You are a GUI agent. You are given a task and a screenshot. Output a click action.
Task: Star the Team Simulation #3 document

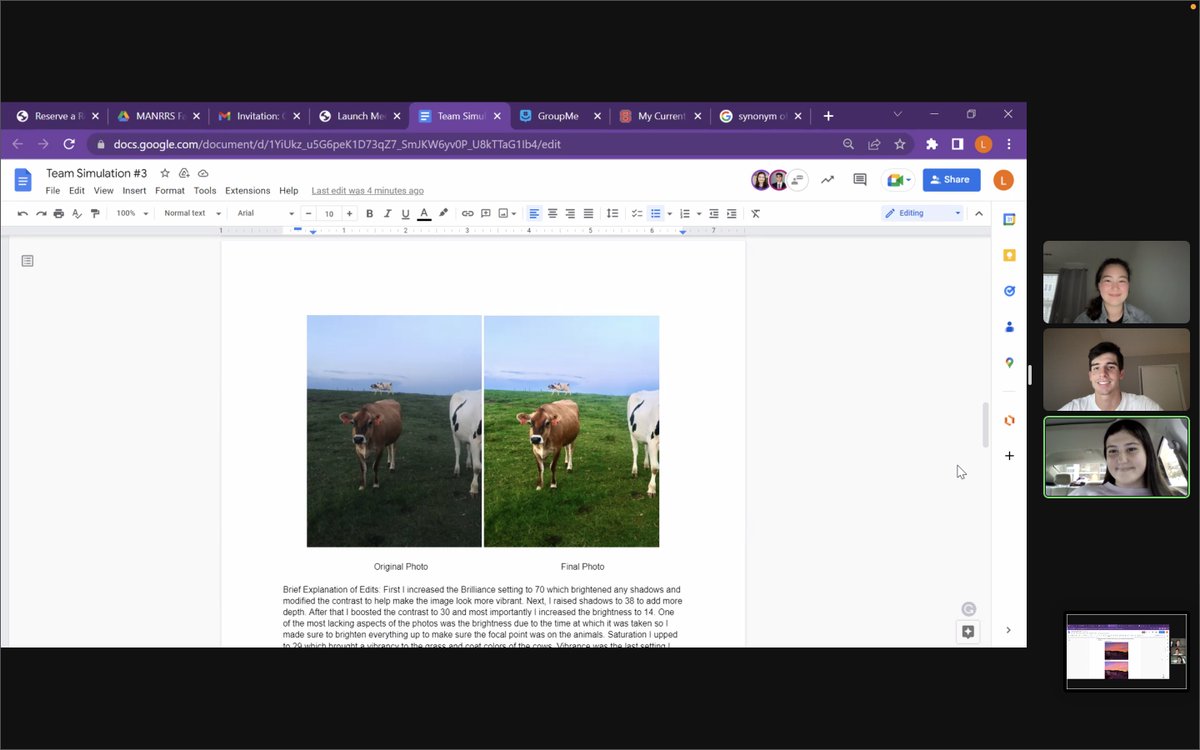coord(165,173)
